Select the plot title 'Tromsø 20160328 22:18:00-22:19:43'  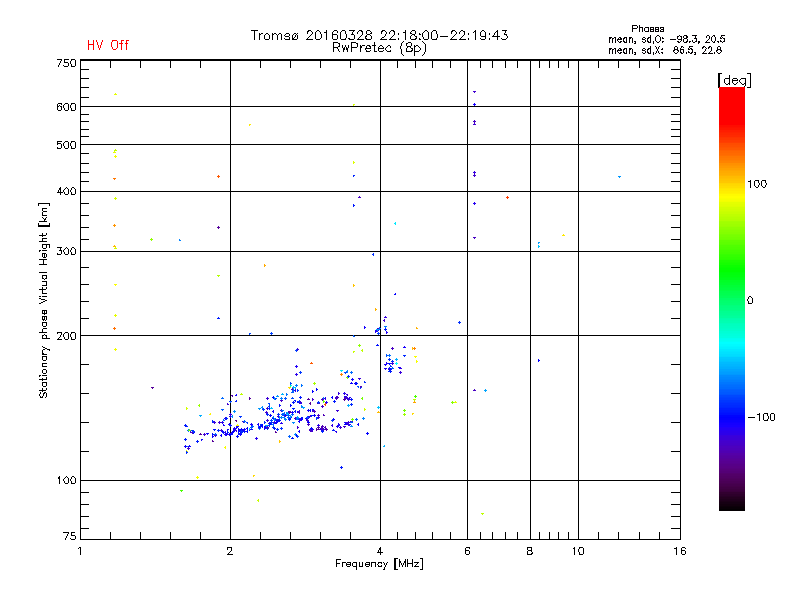point(380,35)
